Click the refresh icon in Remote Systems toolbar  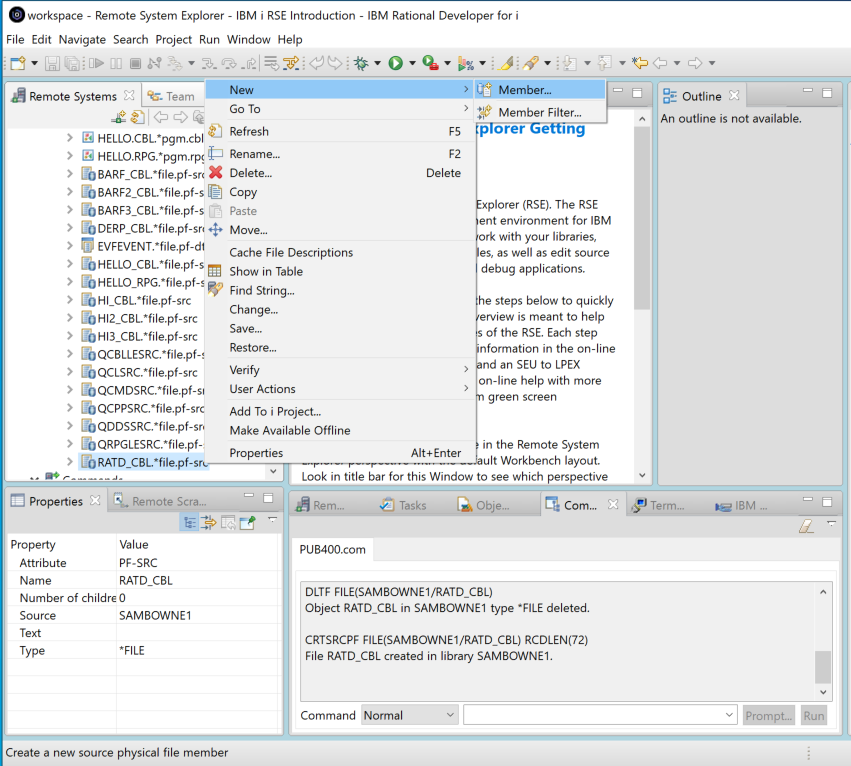[138, 117]
